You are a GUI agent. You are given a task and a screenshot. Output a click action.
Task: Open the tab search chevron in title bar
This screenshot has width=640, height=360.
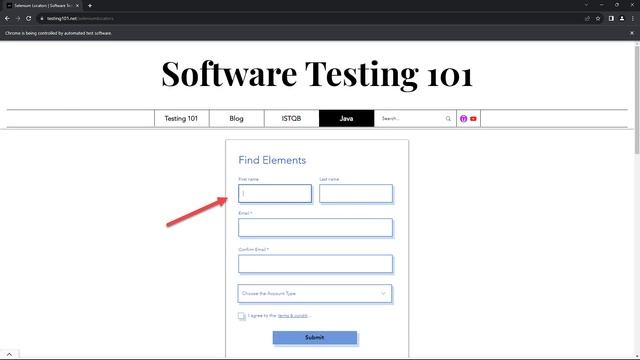pyautogui.click(x=586, y=5)
